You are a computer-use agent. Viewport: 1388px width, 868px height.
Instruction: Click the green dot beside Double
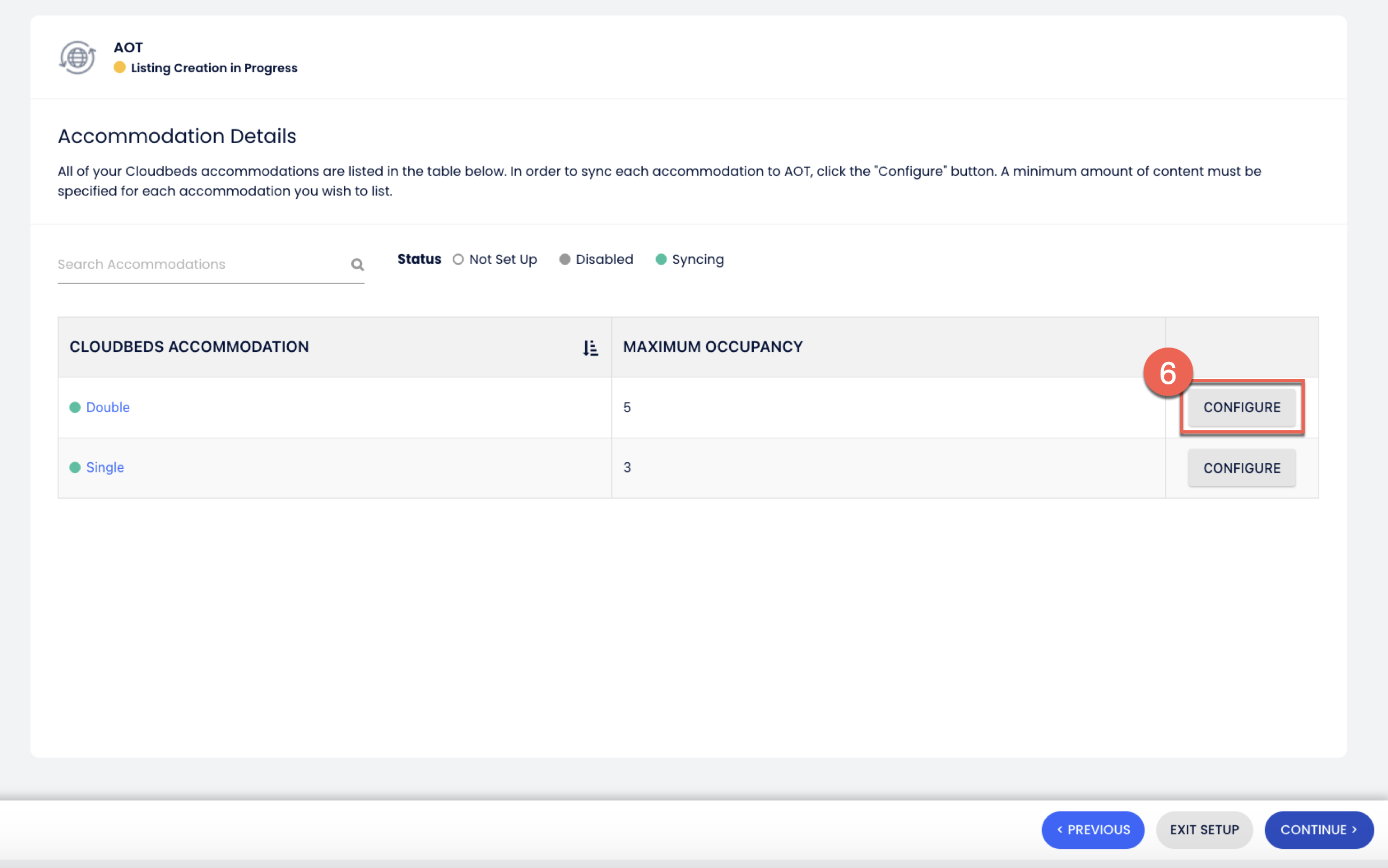75,408
